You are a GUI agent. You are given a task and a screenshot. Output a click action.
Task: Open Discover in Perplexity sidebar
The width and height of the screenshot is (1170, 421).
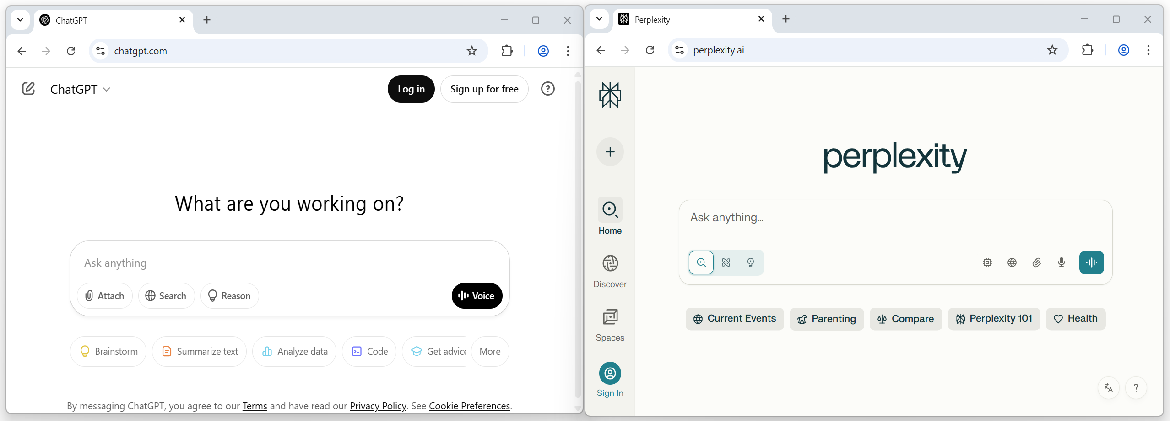point(610,270)
